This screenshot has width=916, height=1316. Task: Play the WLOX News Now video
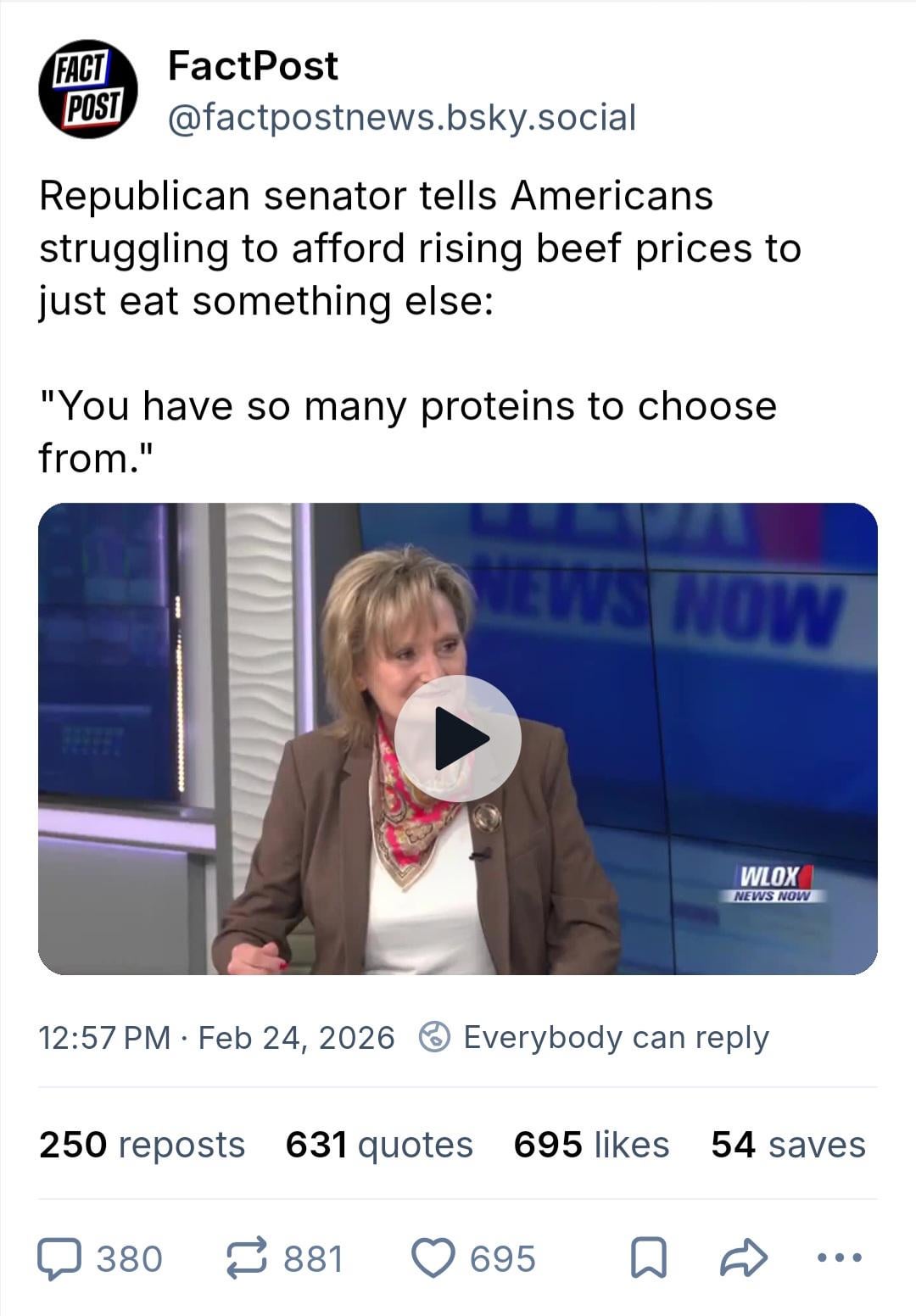click(458, 738)
